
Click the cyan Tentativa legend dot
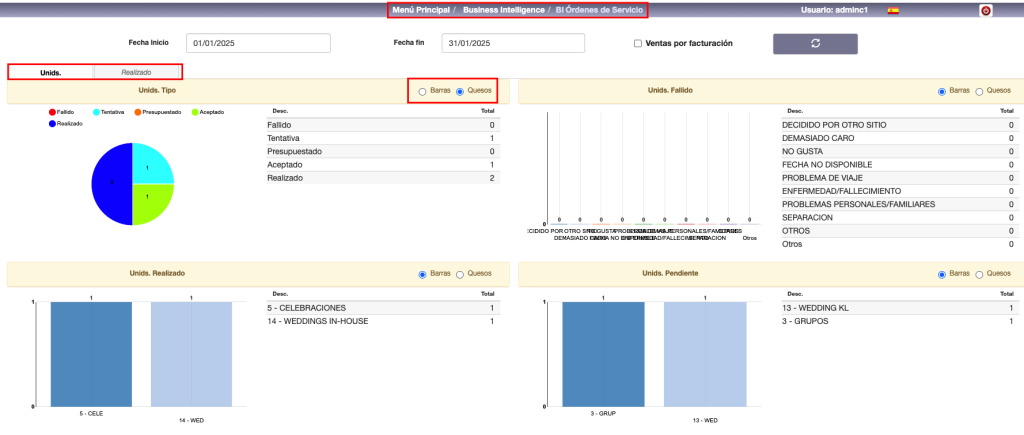96,112
